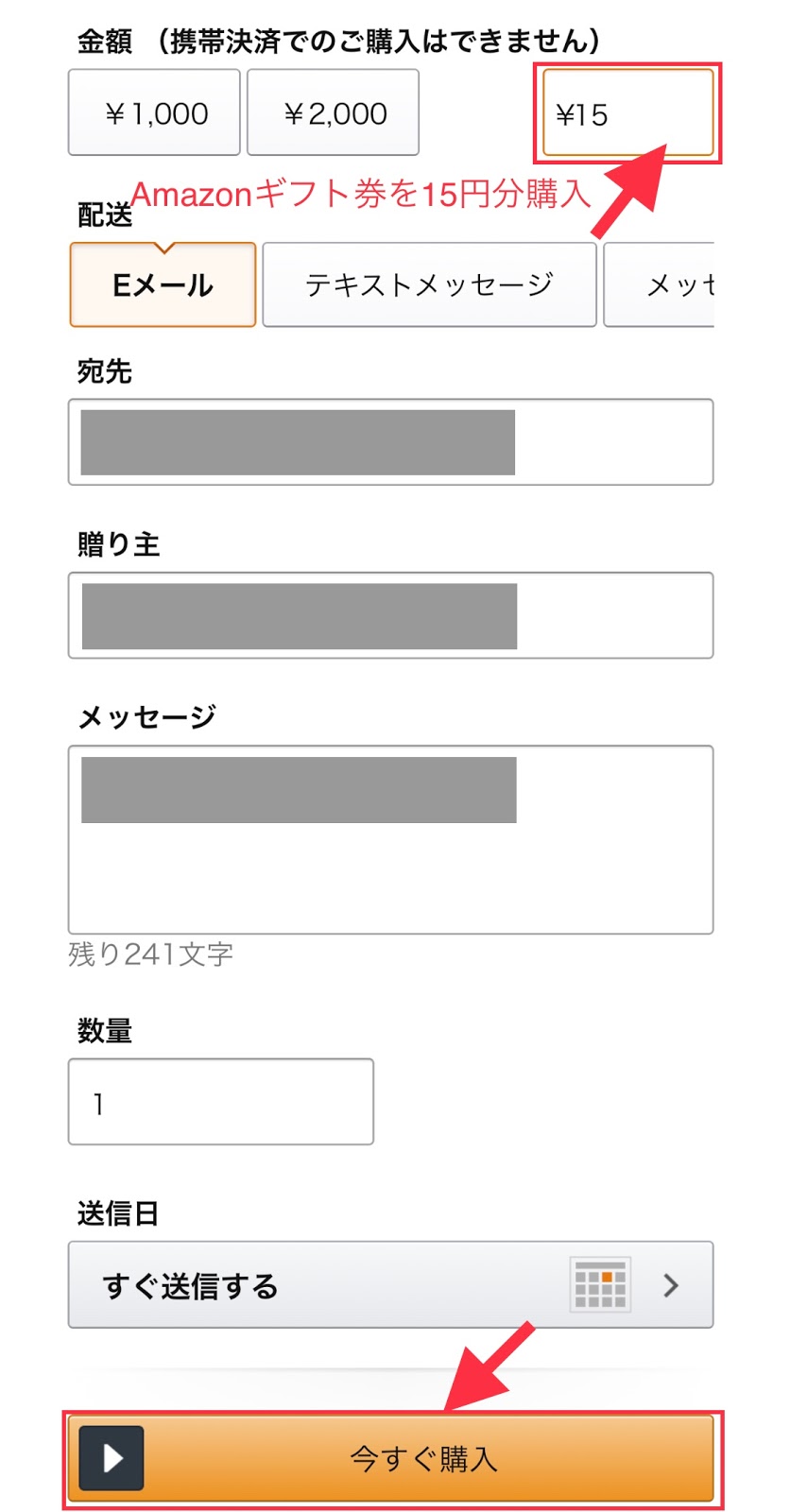The width and height of the screenshot is (790, 1512).
Task: Focus the 贈り主 sender input field
Action: click(390, 615)
